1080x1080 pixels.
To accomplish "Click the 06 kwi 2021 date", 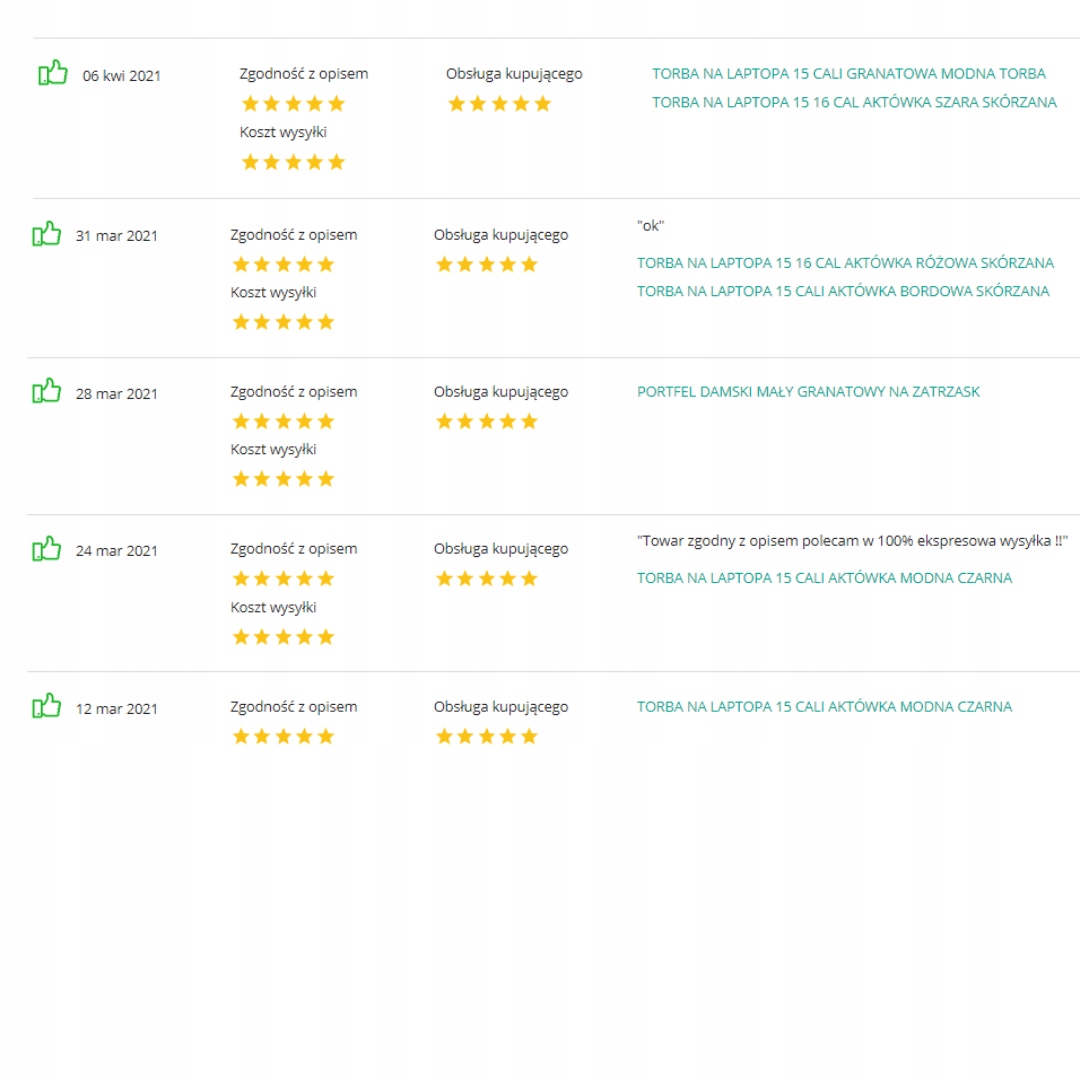I will (x=121, y=76).
